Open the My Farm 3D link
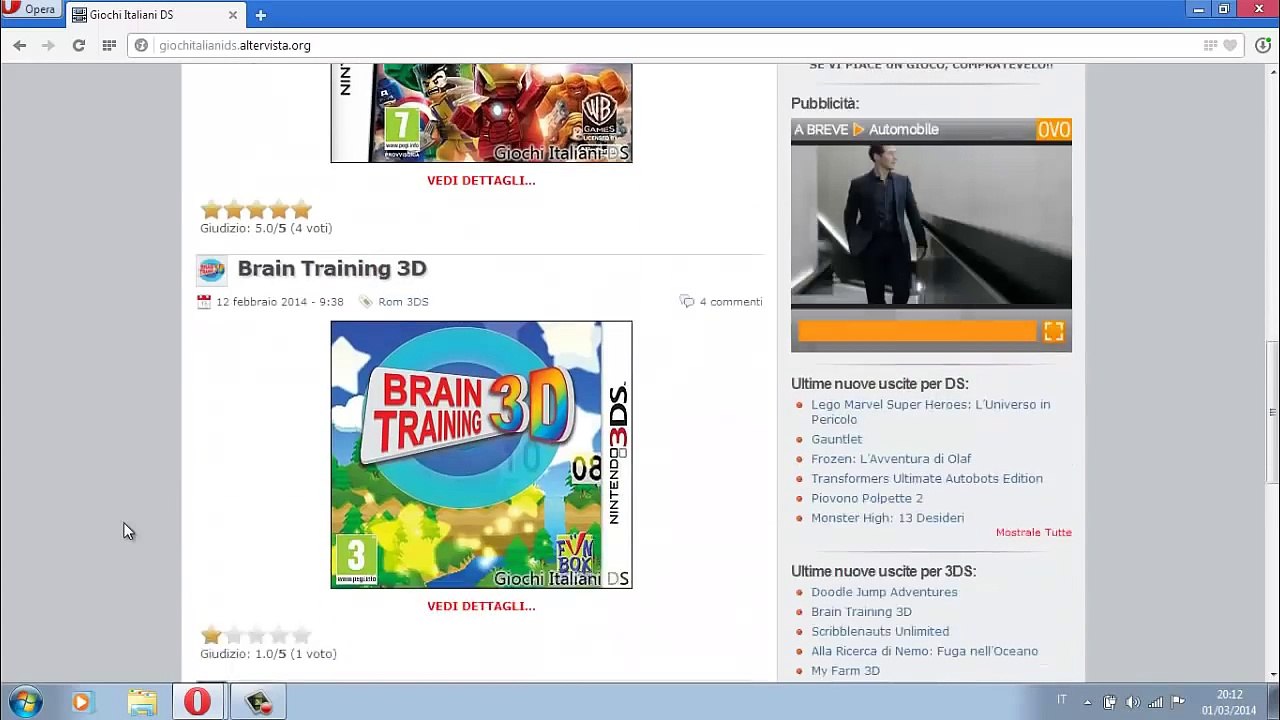 point(846,671)
